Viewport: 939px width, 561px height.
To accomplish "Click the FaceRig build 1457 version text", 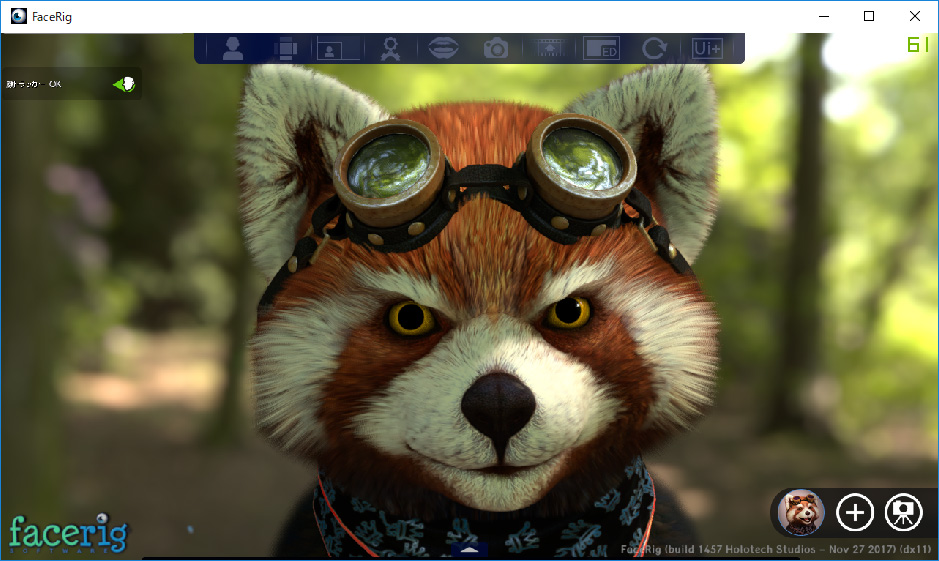I will tap(776, 549).
